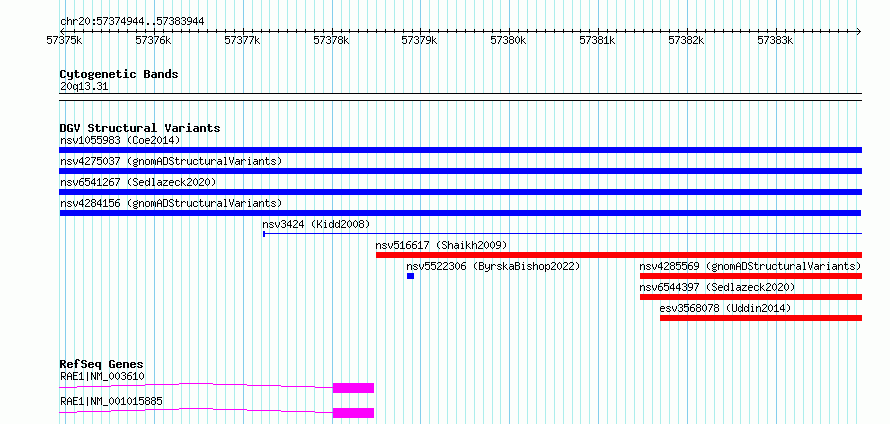Click nsv4285569 (gnomADStructuralVariants) label
Viewport: 890px width, 424px height.
[750, 266]
